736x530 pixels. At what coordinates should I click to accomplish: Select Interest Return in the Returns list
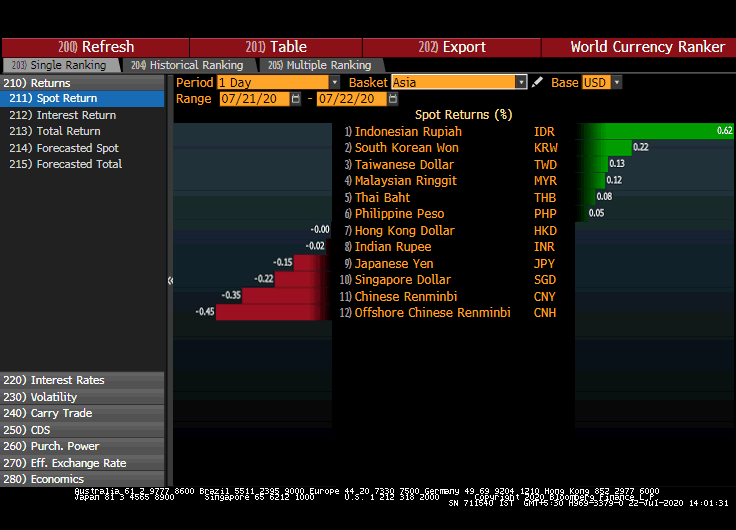pyautogui.click(x=76, y=115)
